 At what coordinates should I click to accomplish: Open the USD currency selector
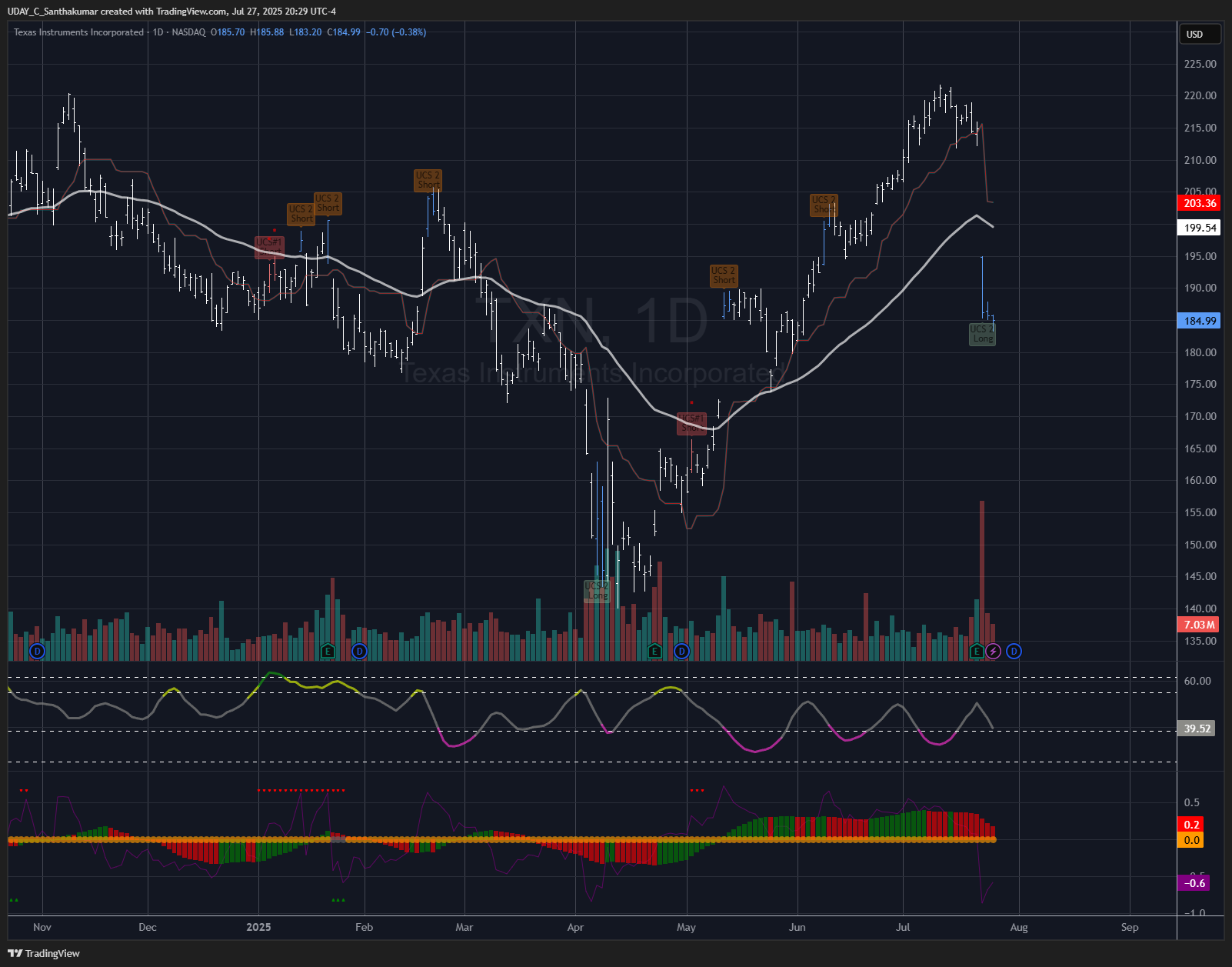1200,34
